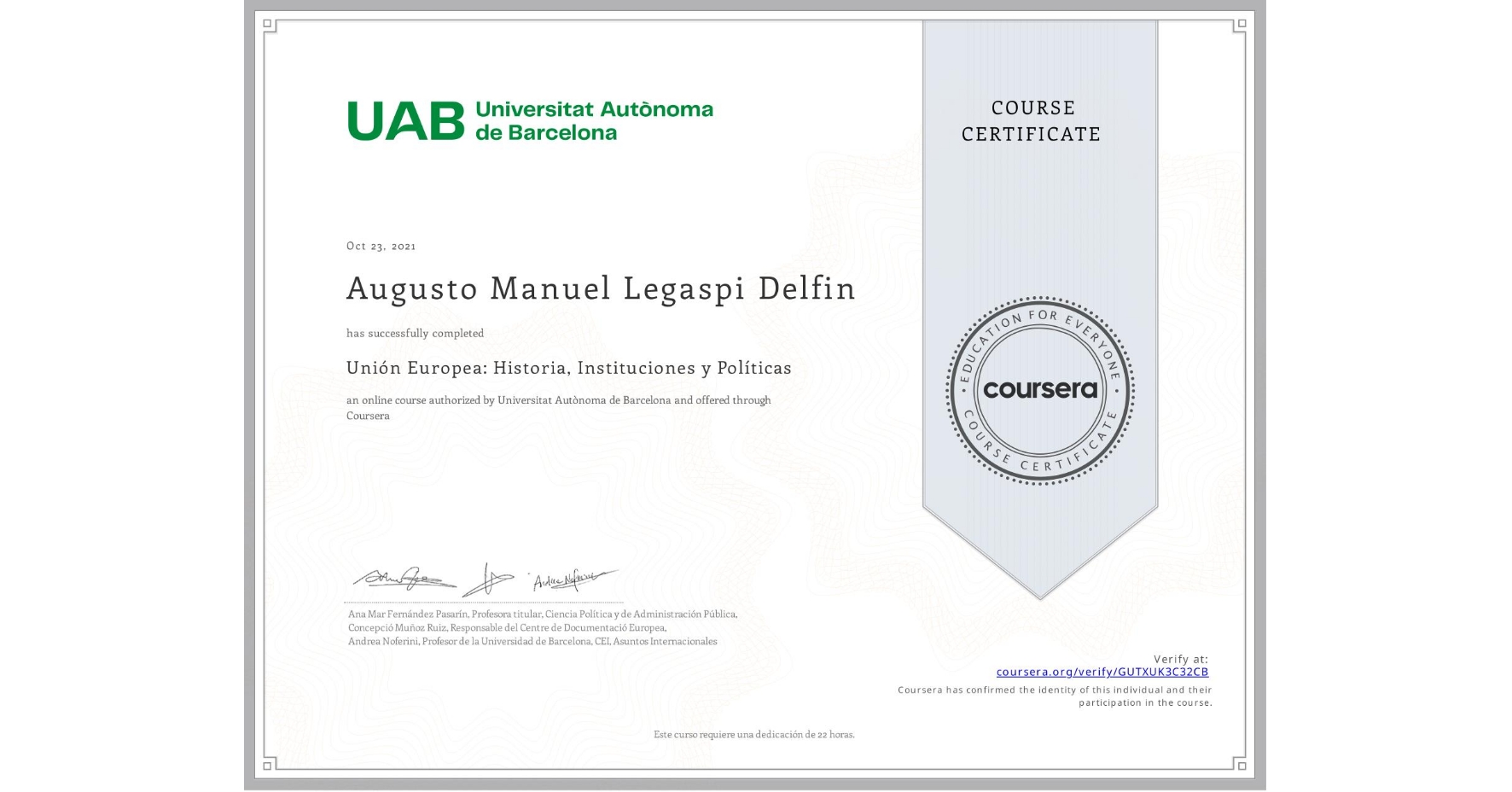1512x792 pixels.
Task: Select the Universitat Autònoma de Barcelona text
Action: pyautogui.click(x=595, y=119)
